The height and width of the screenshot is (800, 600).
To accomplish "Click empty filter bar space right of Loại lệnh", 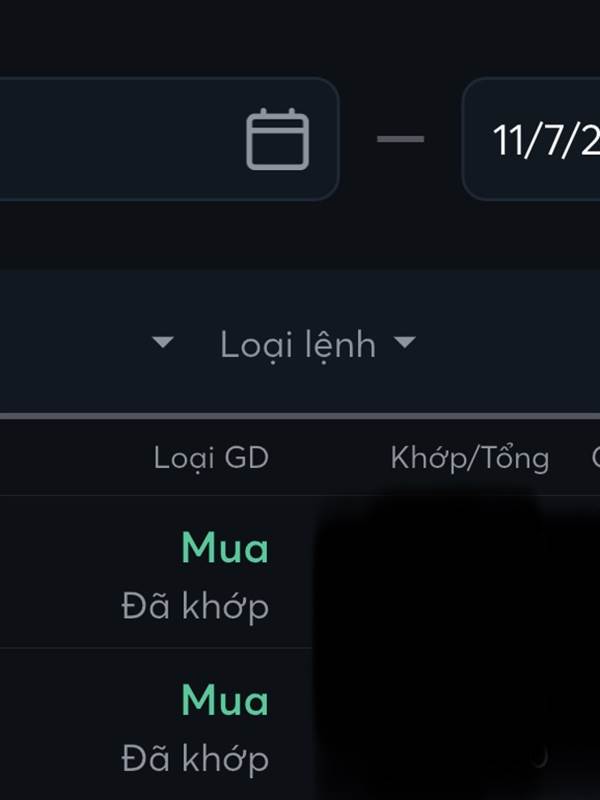I will 510,342.
